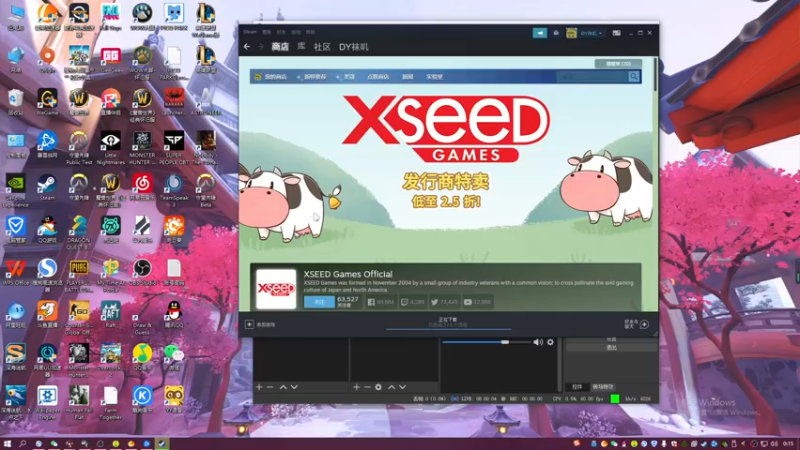Open the Windows Start menu
Screen dimensions: 800x450
click(x=7, y=444)
